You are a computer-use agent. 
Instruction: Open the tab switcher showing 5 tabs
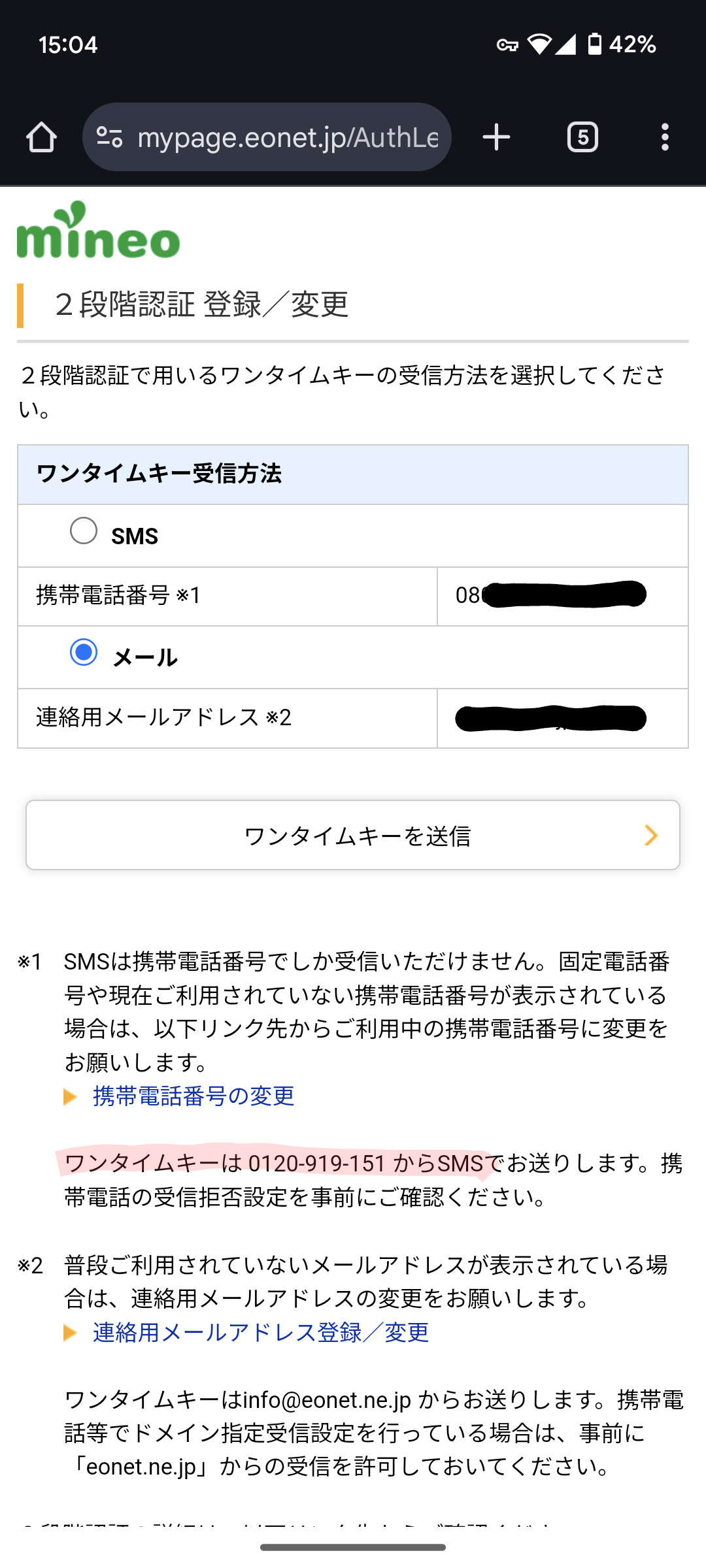[582, 137]
